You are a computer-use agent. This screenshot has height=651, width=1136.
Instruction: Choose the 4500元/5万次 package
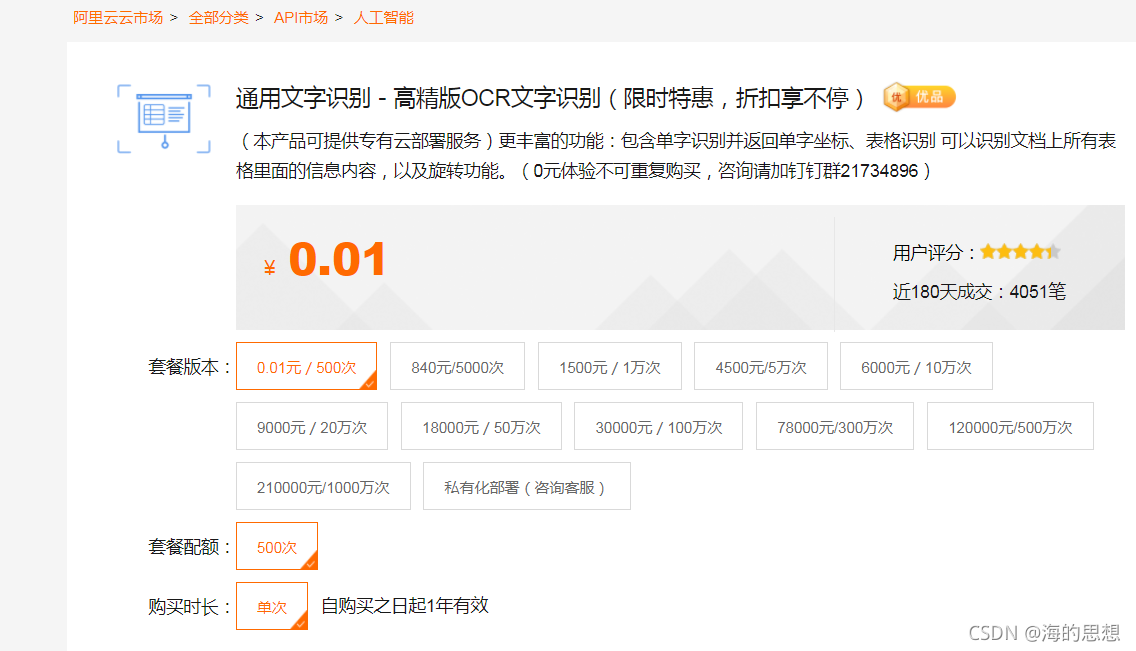(x=761, y=366)
